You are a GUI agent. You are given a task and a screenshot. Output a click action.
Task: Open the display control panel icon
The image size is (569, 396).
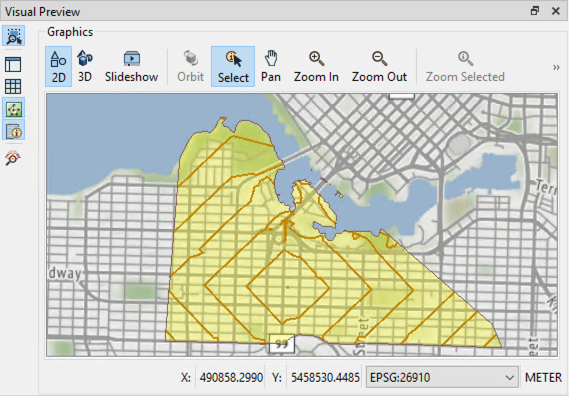[13, 65]
